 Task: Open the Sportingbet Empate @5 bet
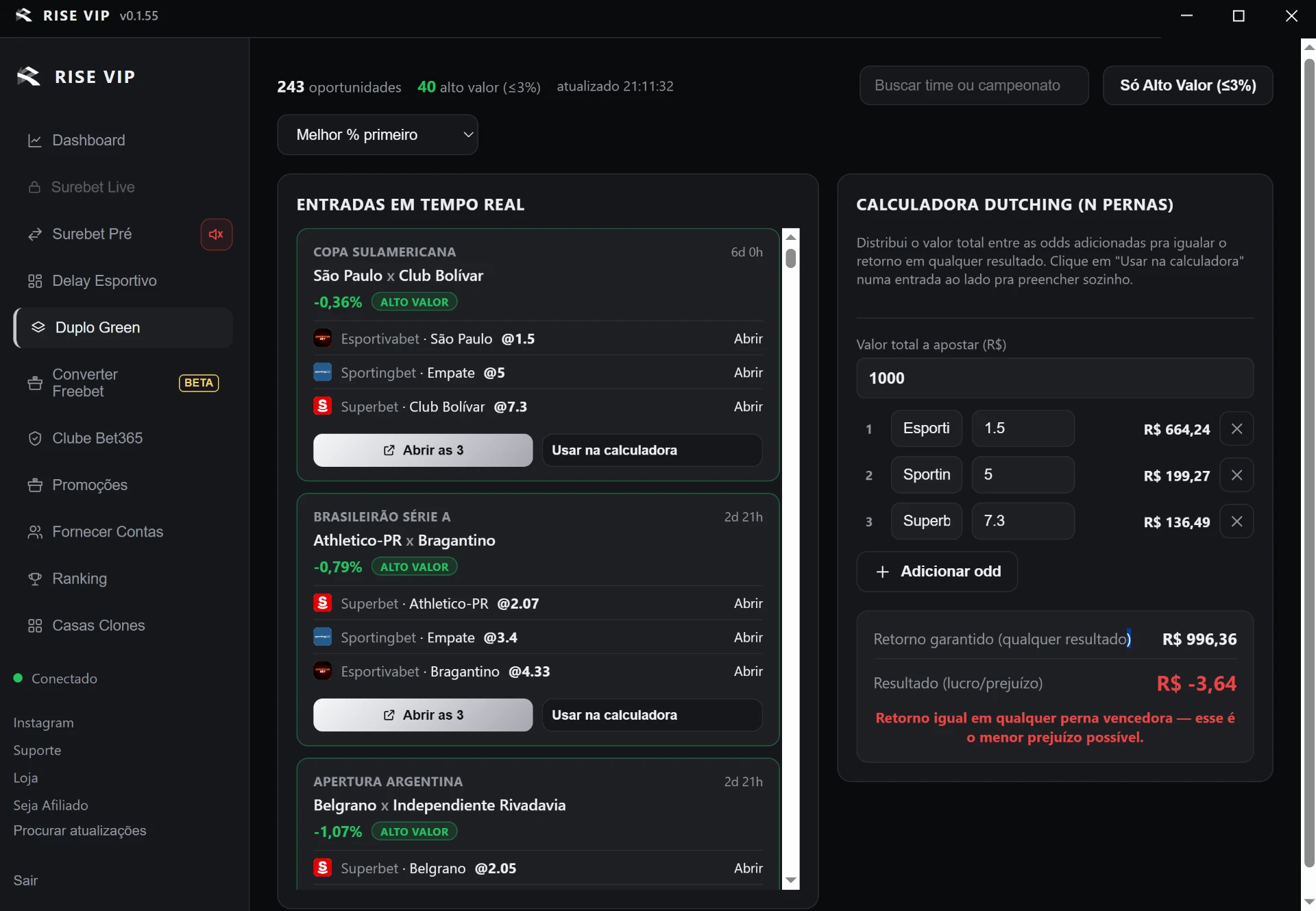click(x=748, y=372)
